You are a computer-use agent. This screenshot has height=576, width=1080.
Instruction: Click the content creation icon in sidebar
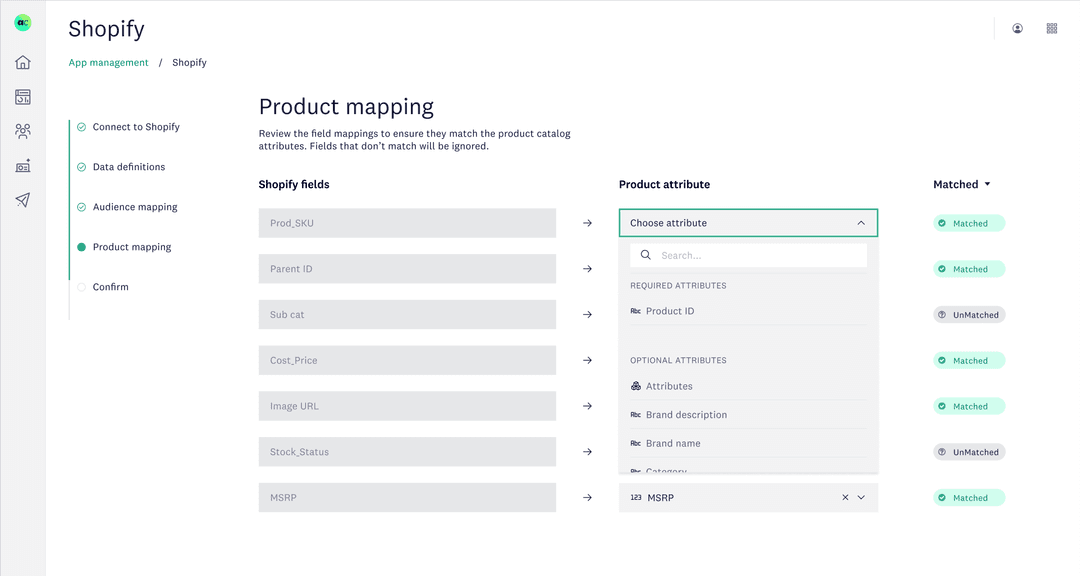pos(22,165)
